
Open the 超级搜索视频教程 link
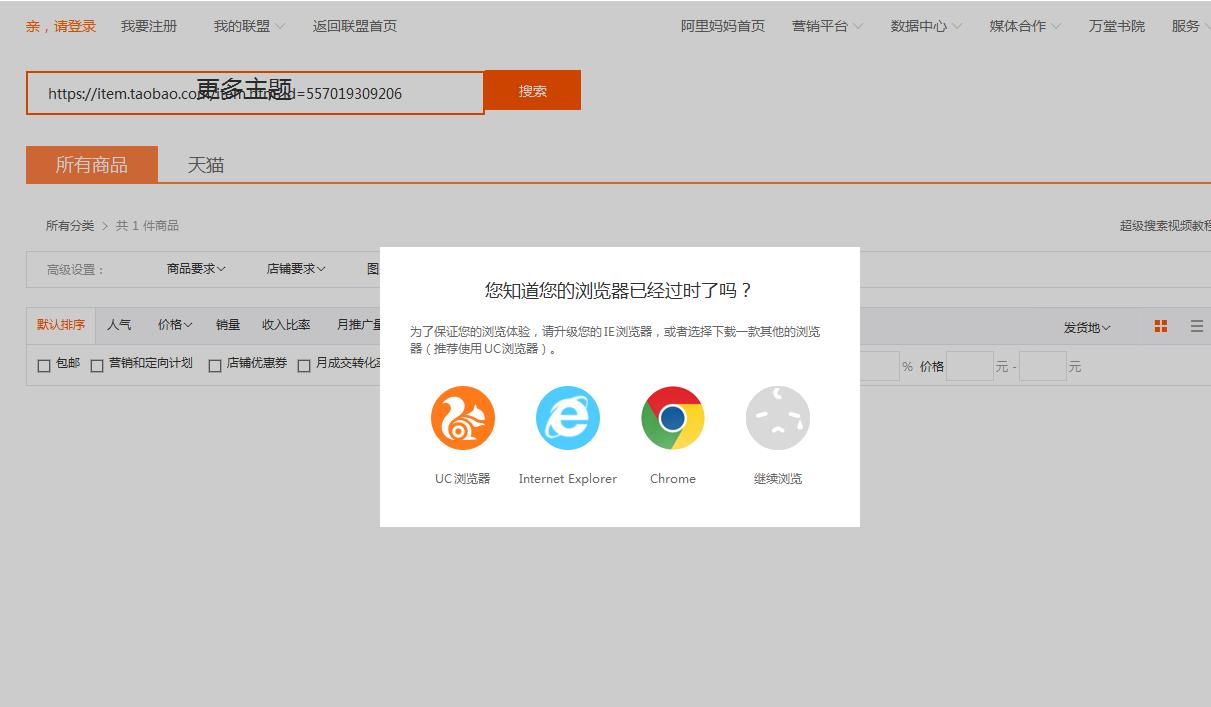[1165, 226]
